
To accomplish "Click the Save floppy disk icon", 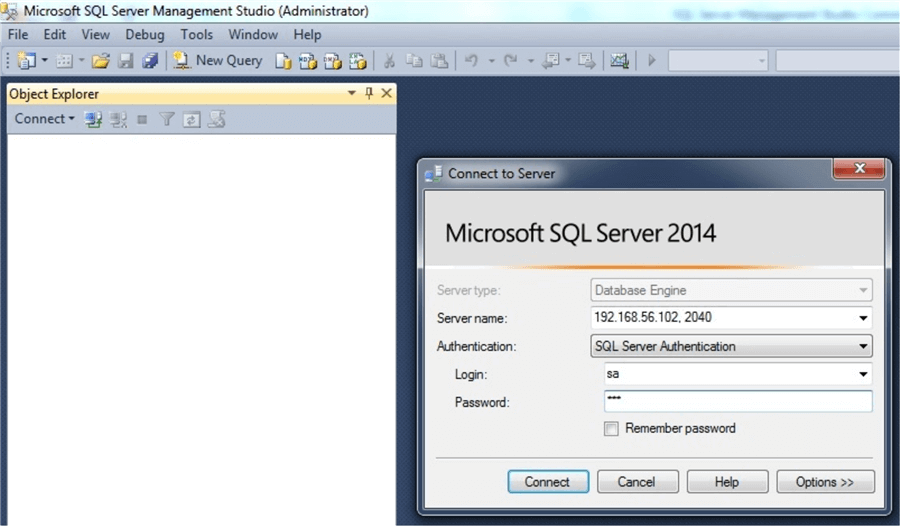I will (x=126, y=60).
